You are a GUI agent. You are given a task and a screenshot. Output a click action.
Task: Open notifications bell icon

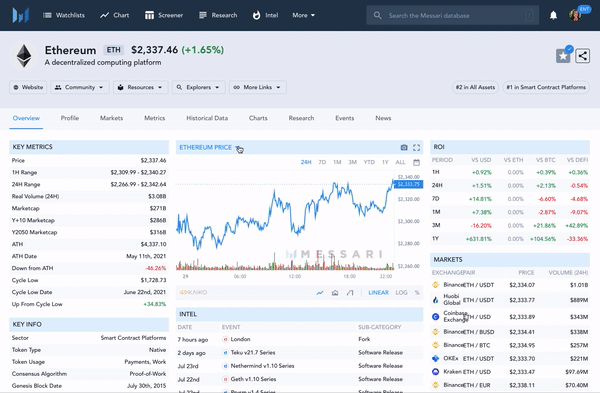(553, 15)
